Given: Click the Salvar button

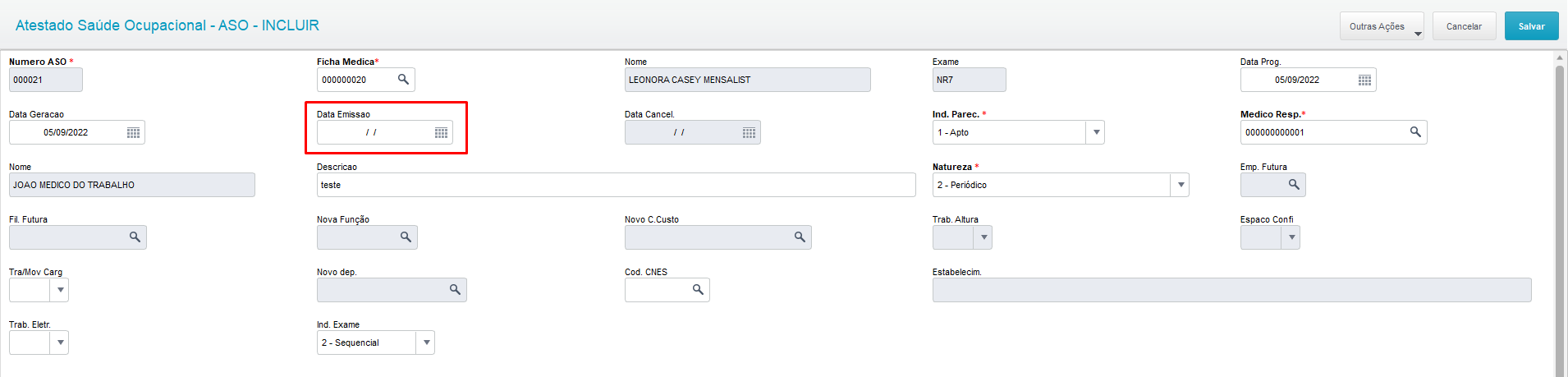Looking at the screenshot, I should (1531, 26).
